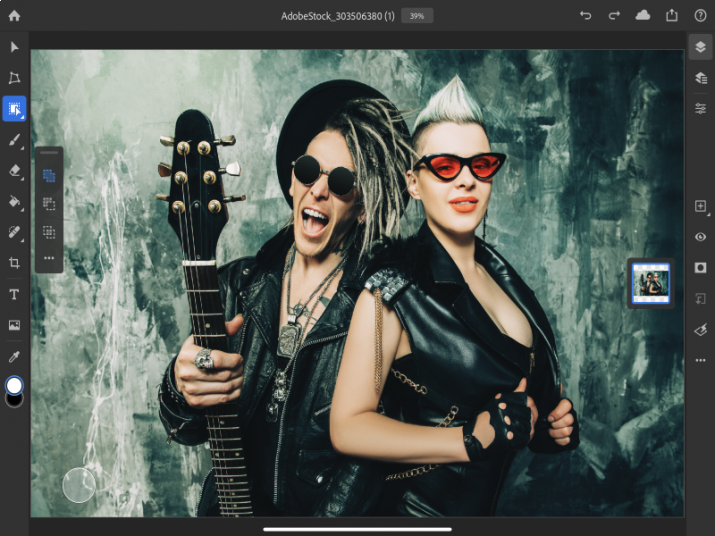Click the Place Image tool

(14, 325)
